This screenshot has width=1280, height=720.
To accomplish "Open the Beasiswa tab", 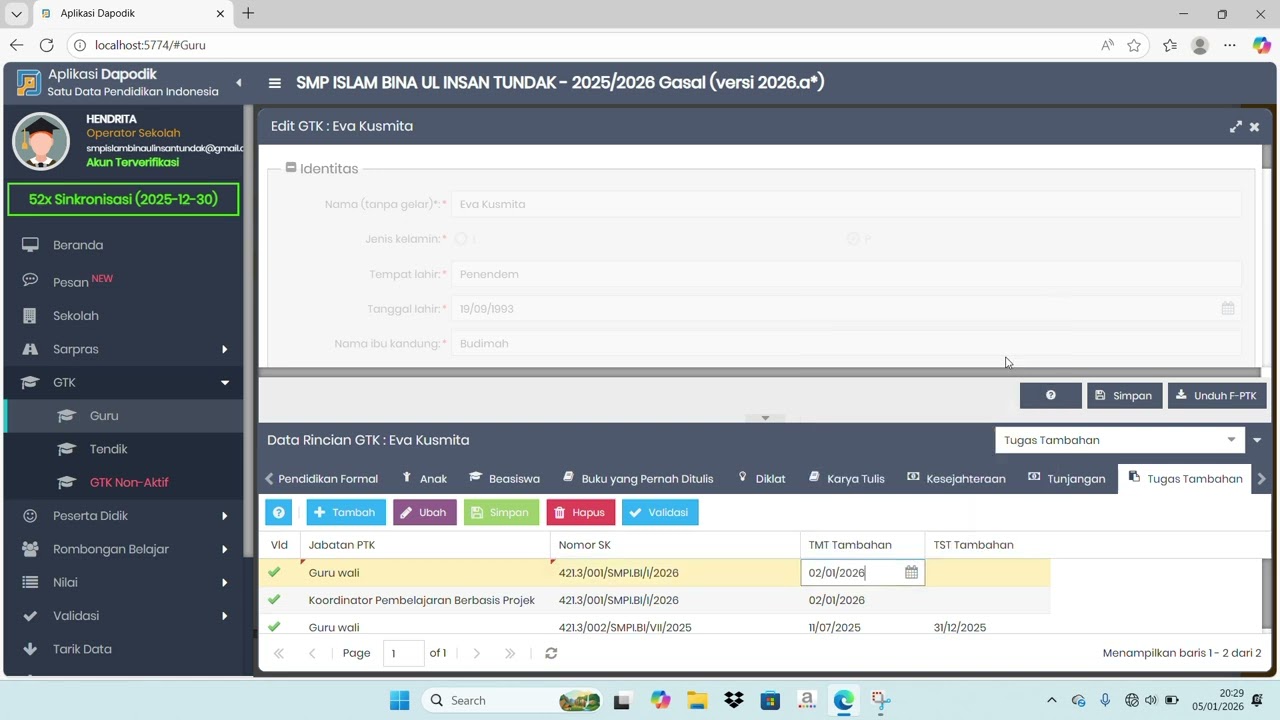I will pos(505,478).
